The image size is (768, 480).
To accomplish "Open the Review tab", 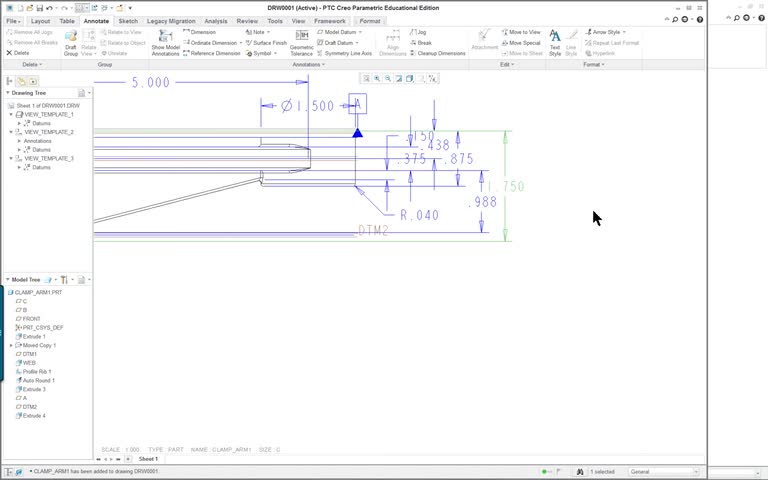I will click(247, 21).
